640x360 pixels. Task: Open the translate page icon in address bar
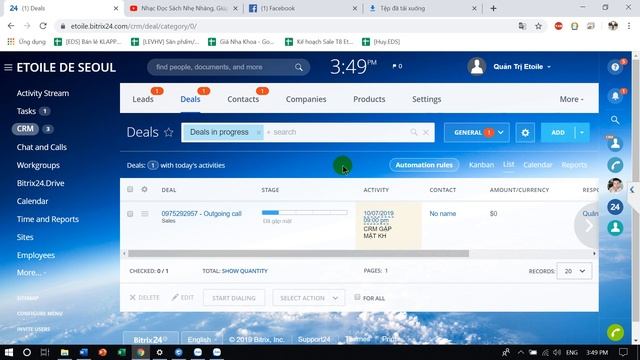click(x=522, y=26)
